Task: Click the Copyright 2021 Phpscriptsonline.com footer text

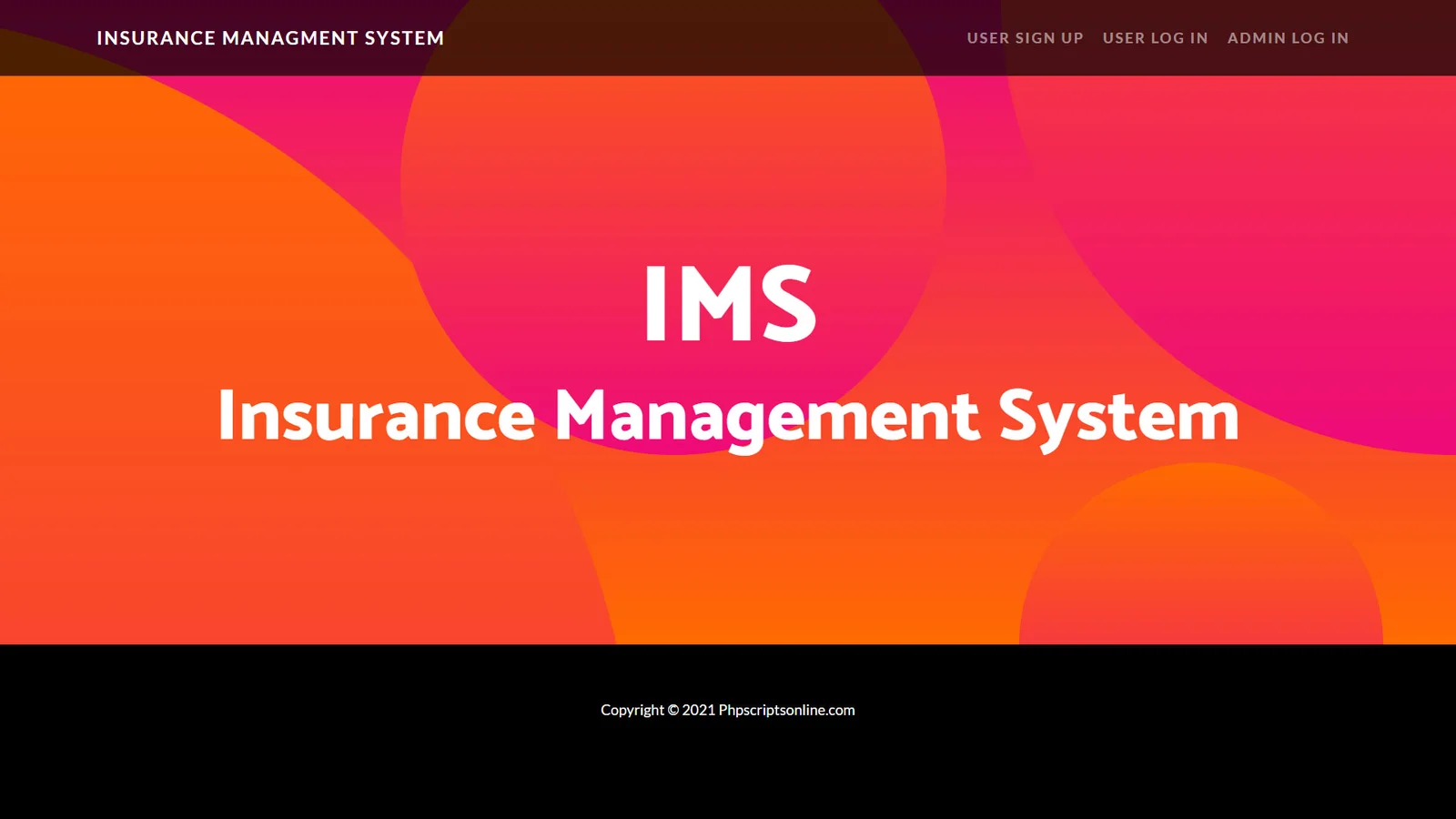Action: (x=728, y=710)
